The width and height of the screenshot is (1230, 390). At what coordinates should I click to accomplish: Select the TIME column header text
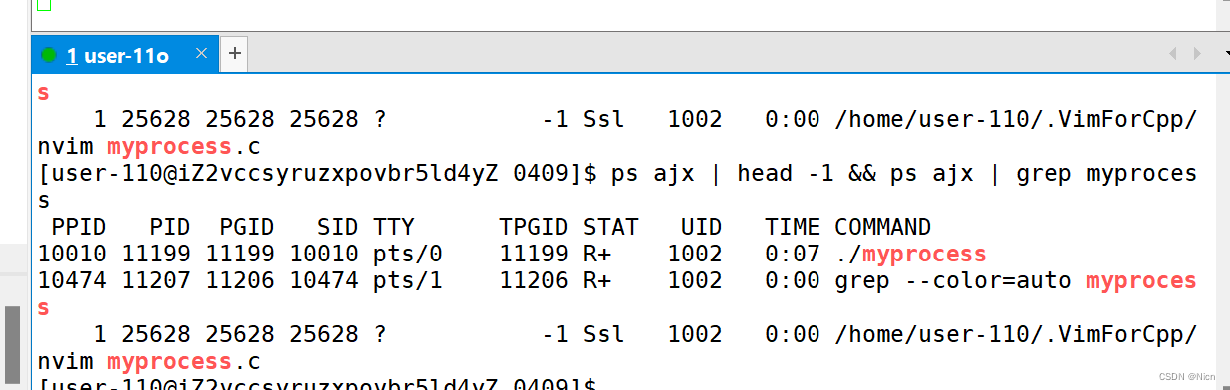tap(793, 227)
